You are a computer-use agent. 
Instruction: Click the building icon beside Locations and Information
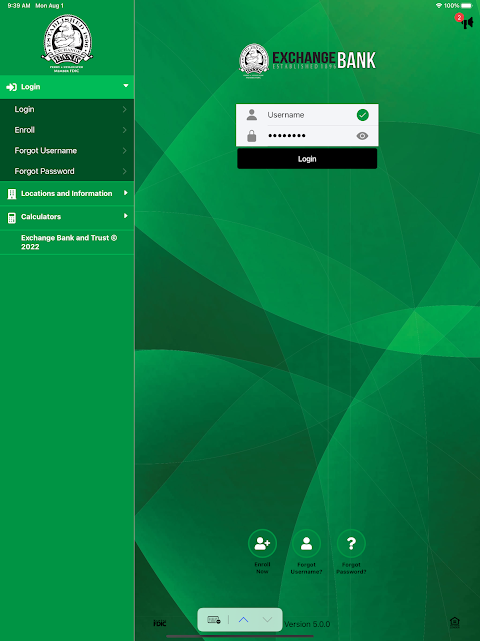click(12, 194)
